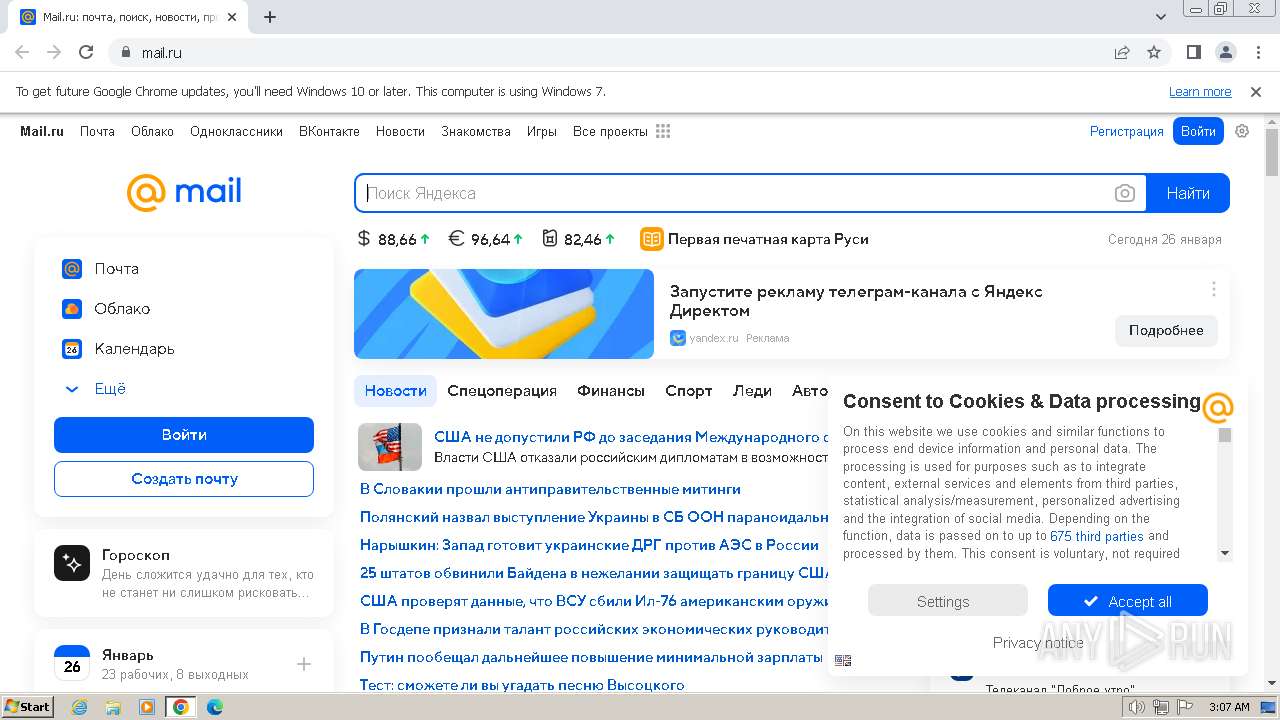Viewport: 1280px width, 720px height.
Task: Open Edge from the taskbar
Action: point(215,707)
